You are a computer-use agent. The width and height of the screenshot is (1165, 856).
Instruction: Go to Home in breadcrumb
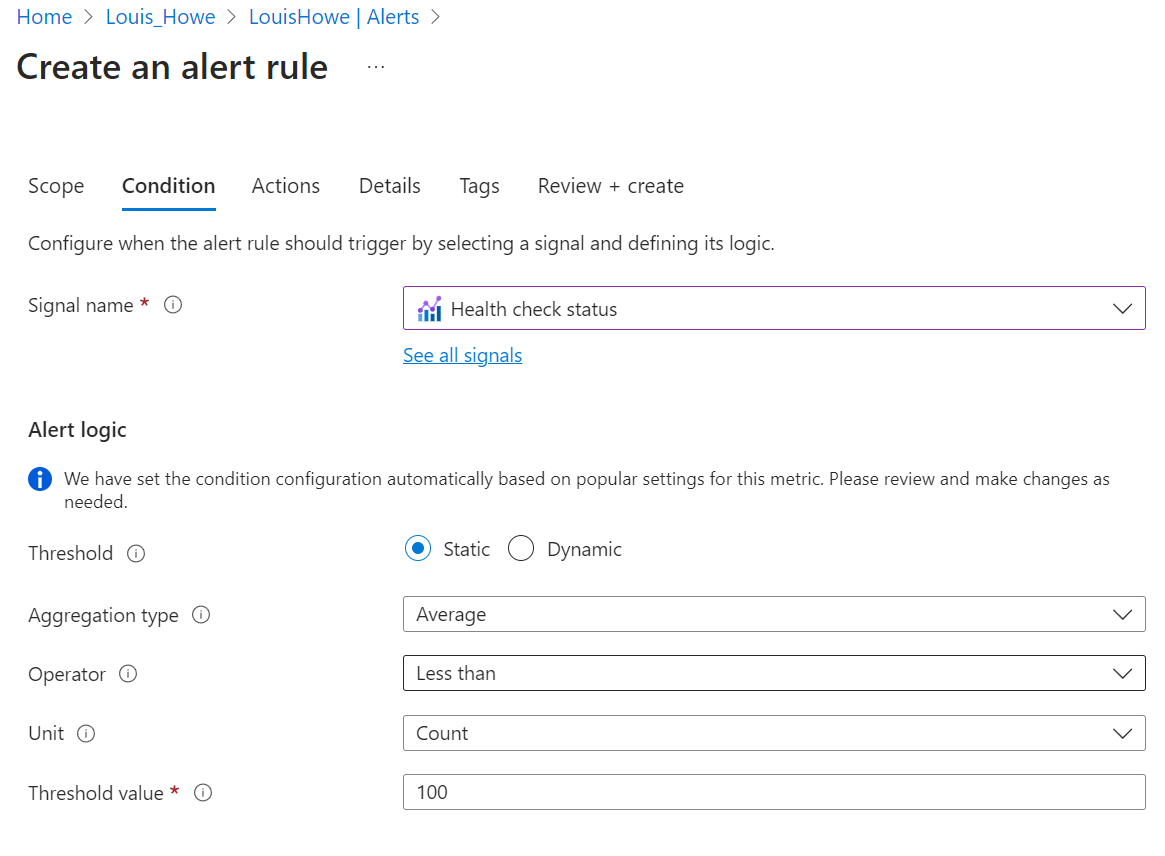(45, 16)
